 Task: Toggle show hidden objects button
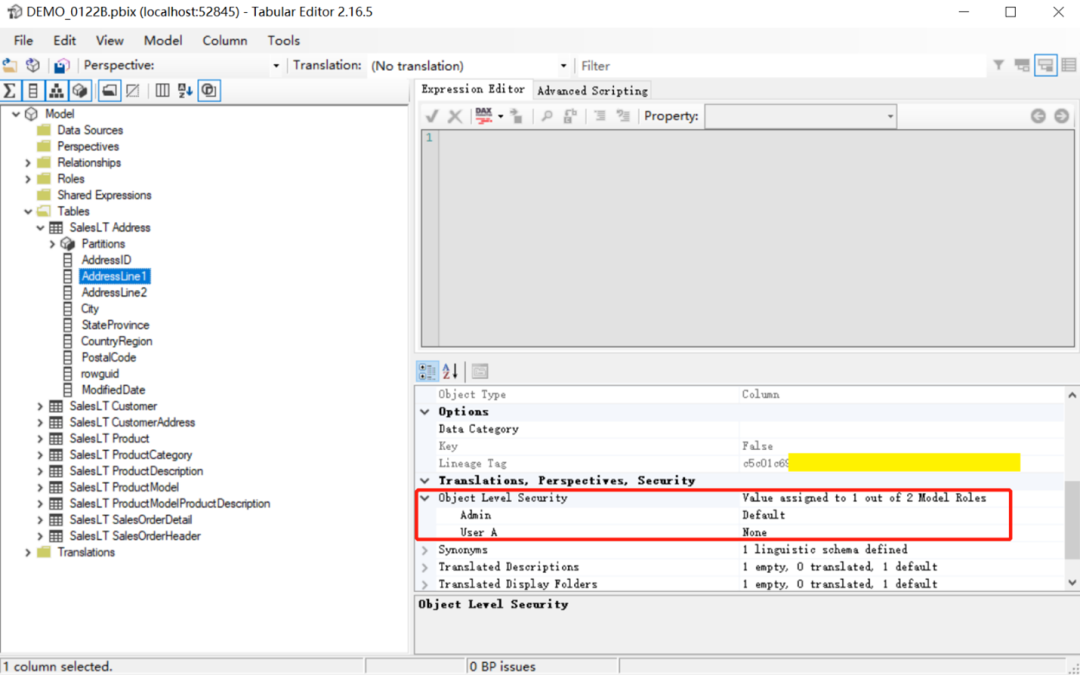pyautogui.click(x=134, y=90)
